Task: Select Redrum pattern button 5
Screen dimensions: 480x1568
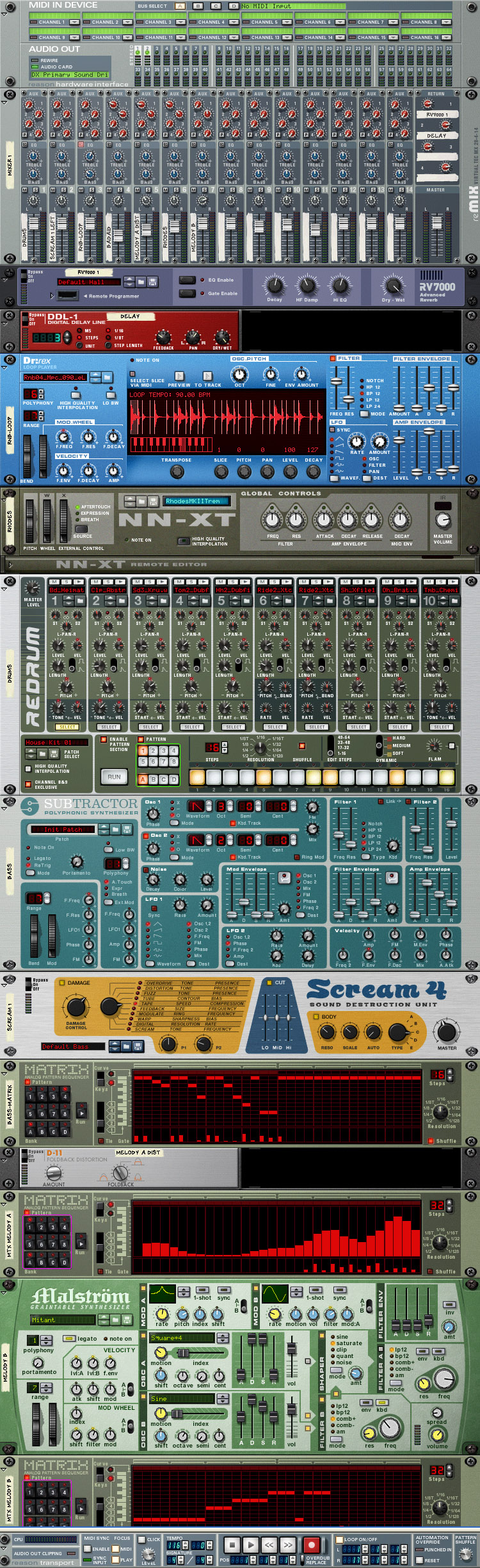Action: [143, 761]
